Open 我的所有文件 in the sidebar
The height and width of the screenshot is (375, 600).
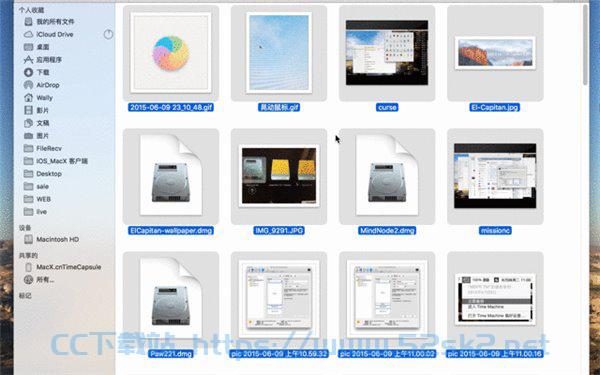coord(55,22)
